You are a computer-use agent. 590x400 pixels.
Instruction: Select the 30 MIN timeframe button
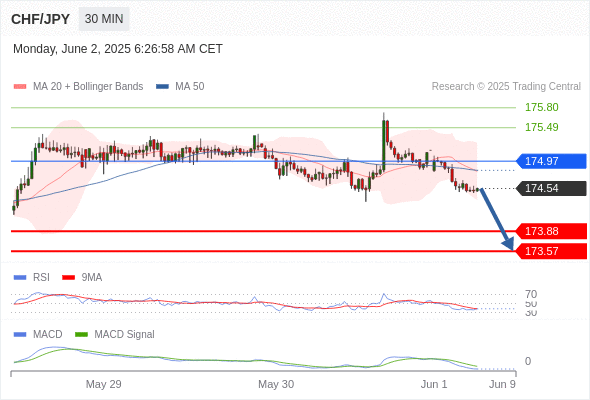pos(104,19)
